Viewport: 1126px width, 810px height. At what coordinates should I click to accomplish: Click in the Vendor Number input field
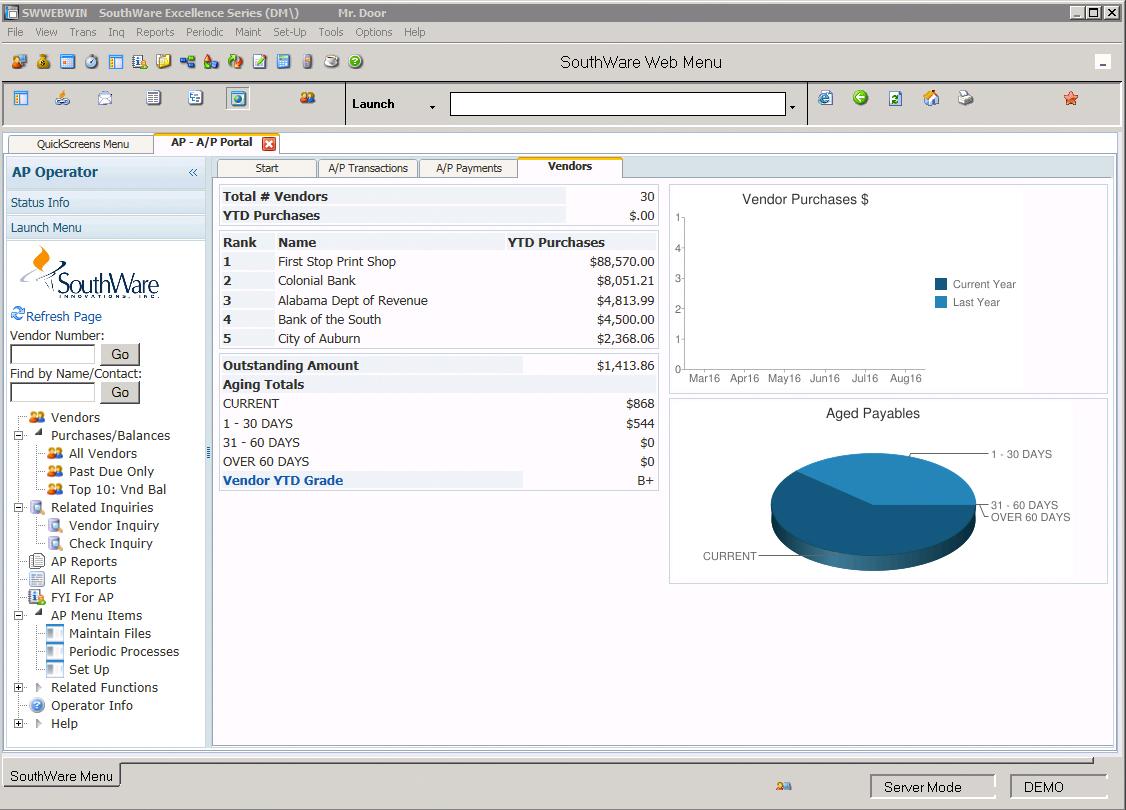coord(52,354)
